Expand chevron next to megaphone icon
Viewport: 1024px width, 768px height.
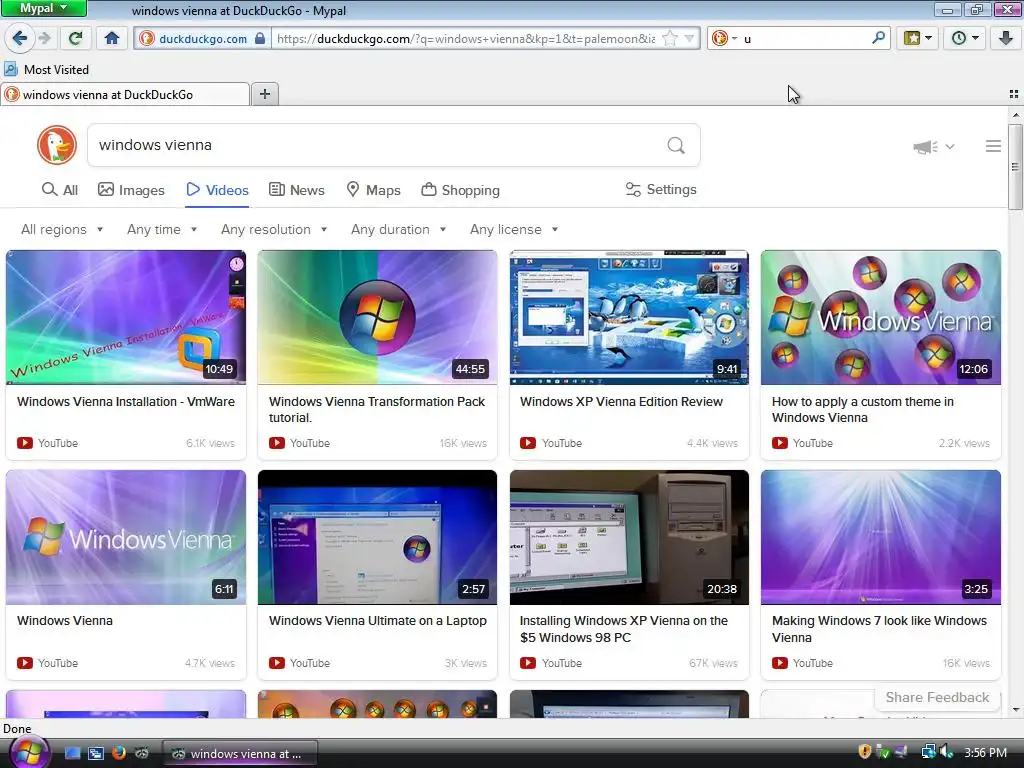click(x=950, y=147)
